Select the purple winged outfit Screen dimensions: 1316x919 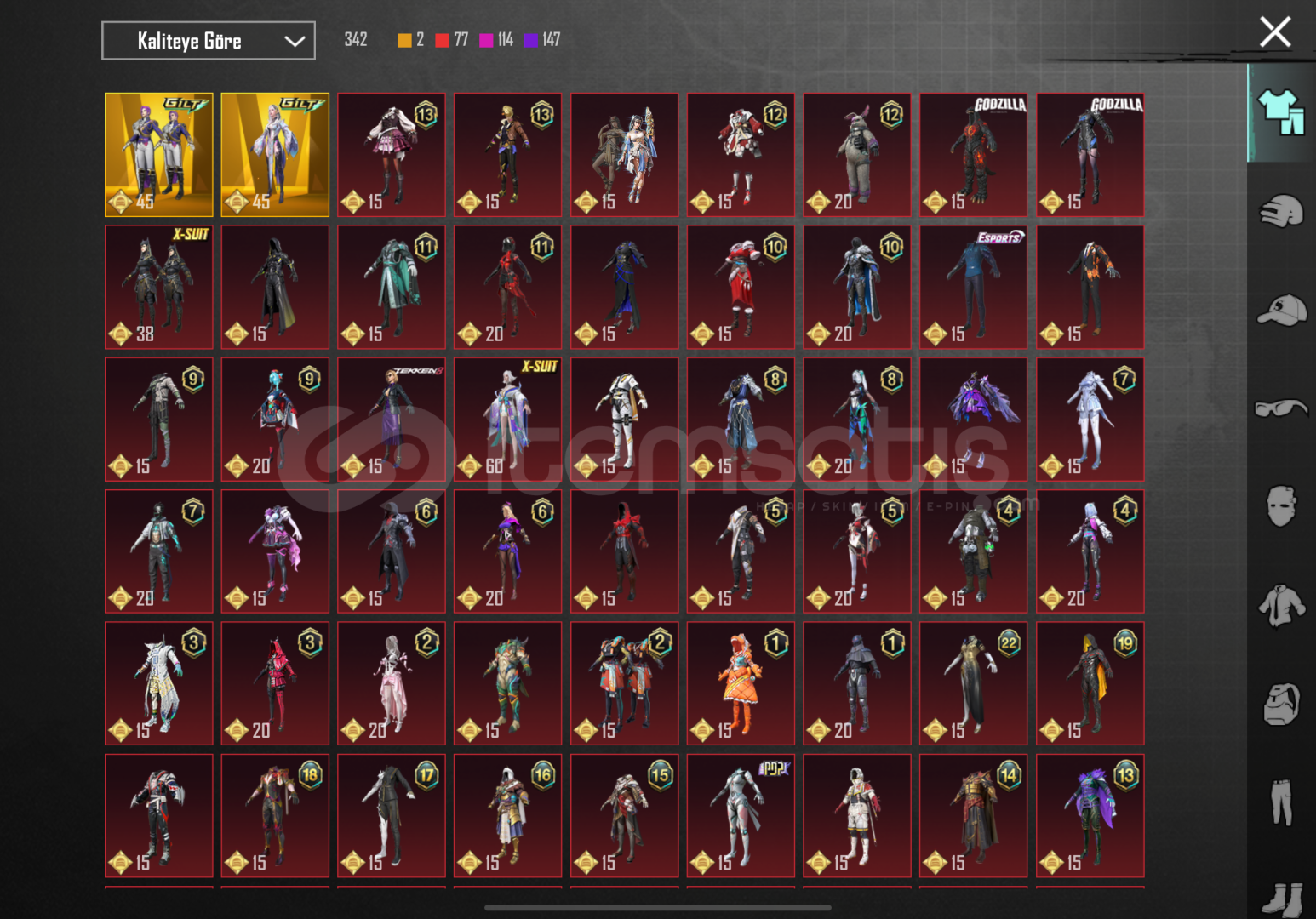[x=974, y=420]
